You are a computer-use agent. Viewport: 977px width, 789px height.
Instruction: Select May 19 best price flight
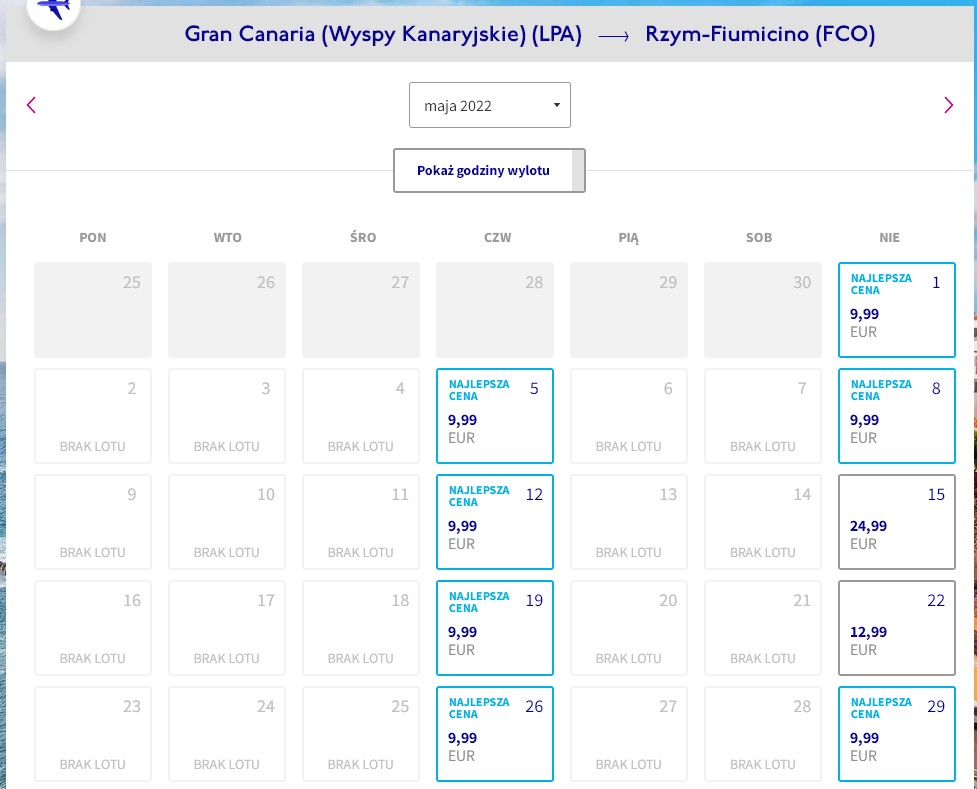(495, 628)
